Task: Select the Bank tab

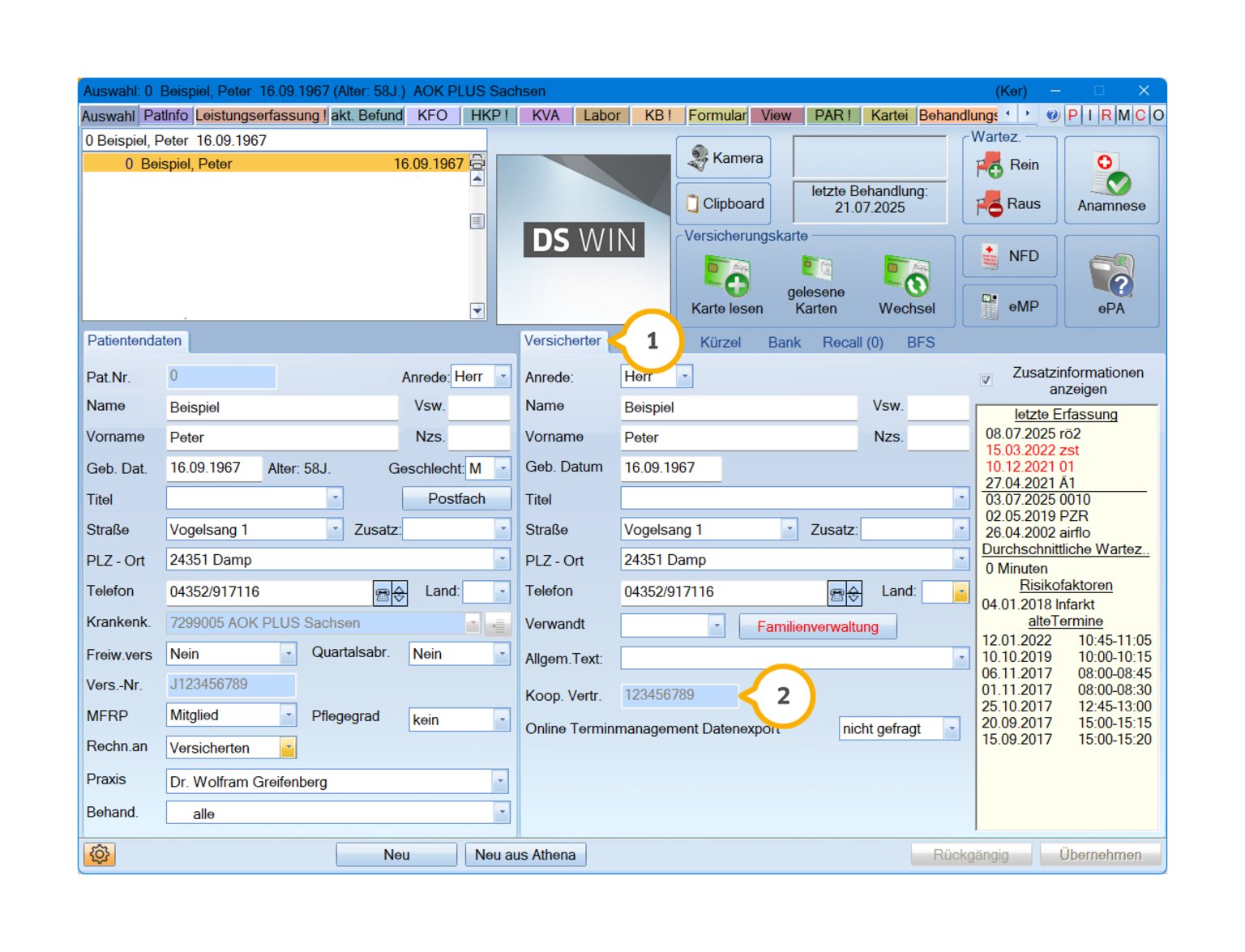Action: coord(784,343)
